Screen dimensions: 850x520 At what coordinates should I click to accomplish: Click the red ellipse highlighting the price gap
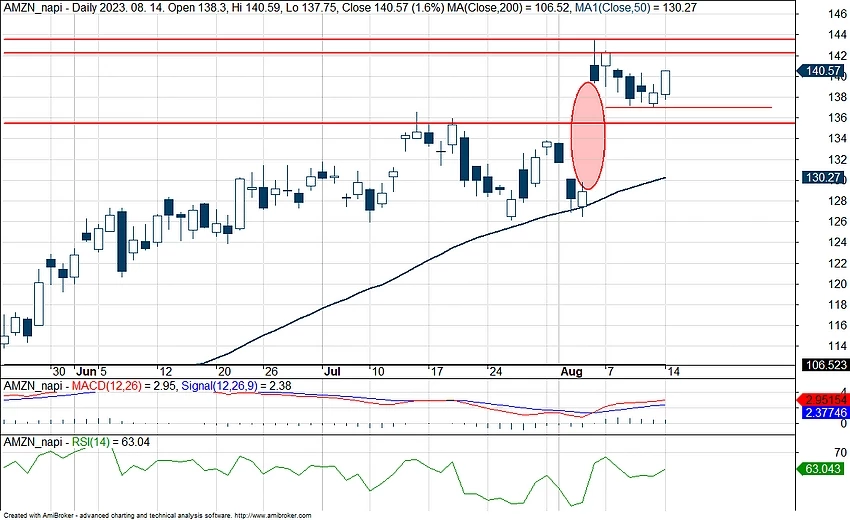pyautogui.click(x=588, y=136)
